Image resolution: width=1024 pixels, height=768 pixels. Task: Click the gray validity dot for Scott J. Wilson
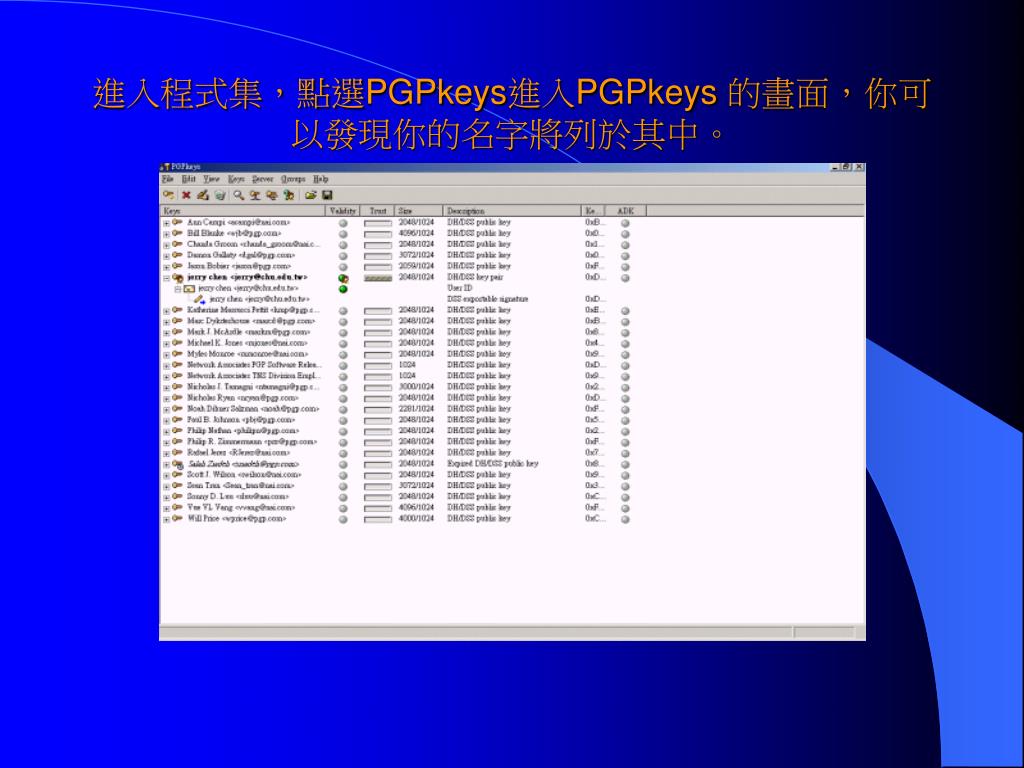coord(343,475)
